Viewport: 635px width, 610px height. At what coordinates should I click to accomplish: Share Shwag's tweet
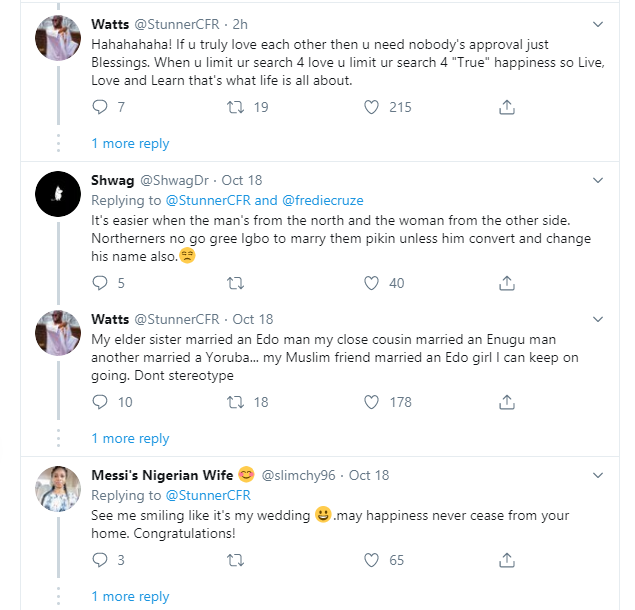[x=507, y=283]
